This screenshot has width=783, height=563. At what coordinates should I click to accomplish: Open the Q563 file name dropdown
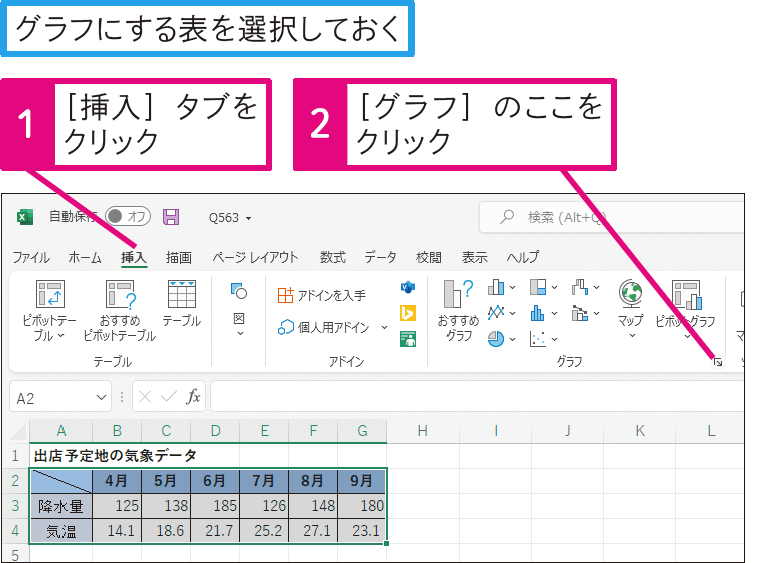point(248,218)
